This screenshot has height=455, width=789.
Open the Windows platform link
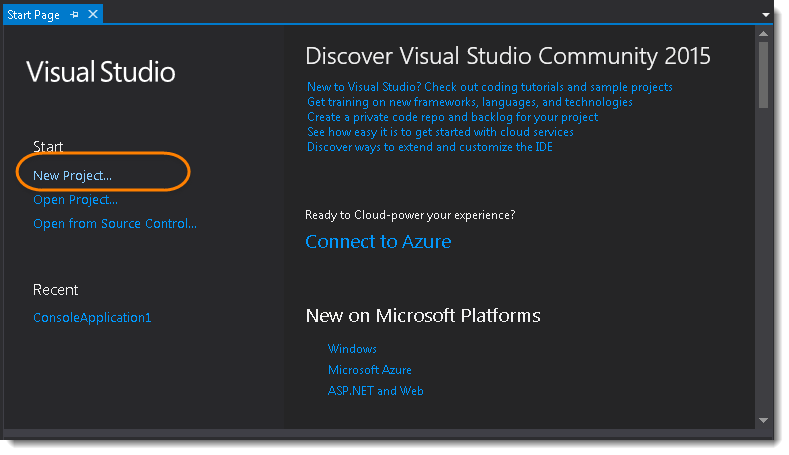pos(352,349)
